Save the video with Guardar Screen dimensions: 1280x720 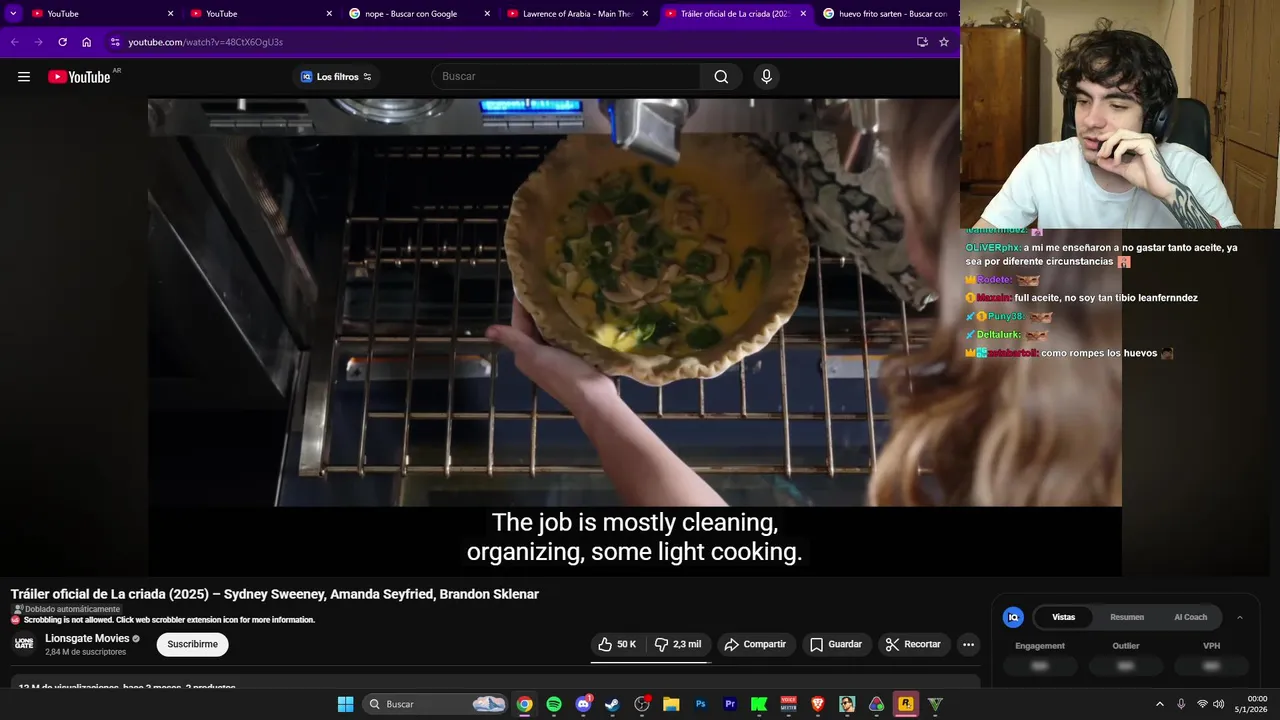[x=835, y=644]
